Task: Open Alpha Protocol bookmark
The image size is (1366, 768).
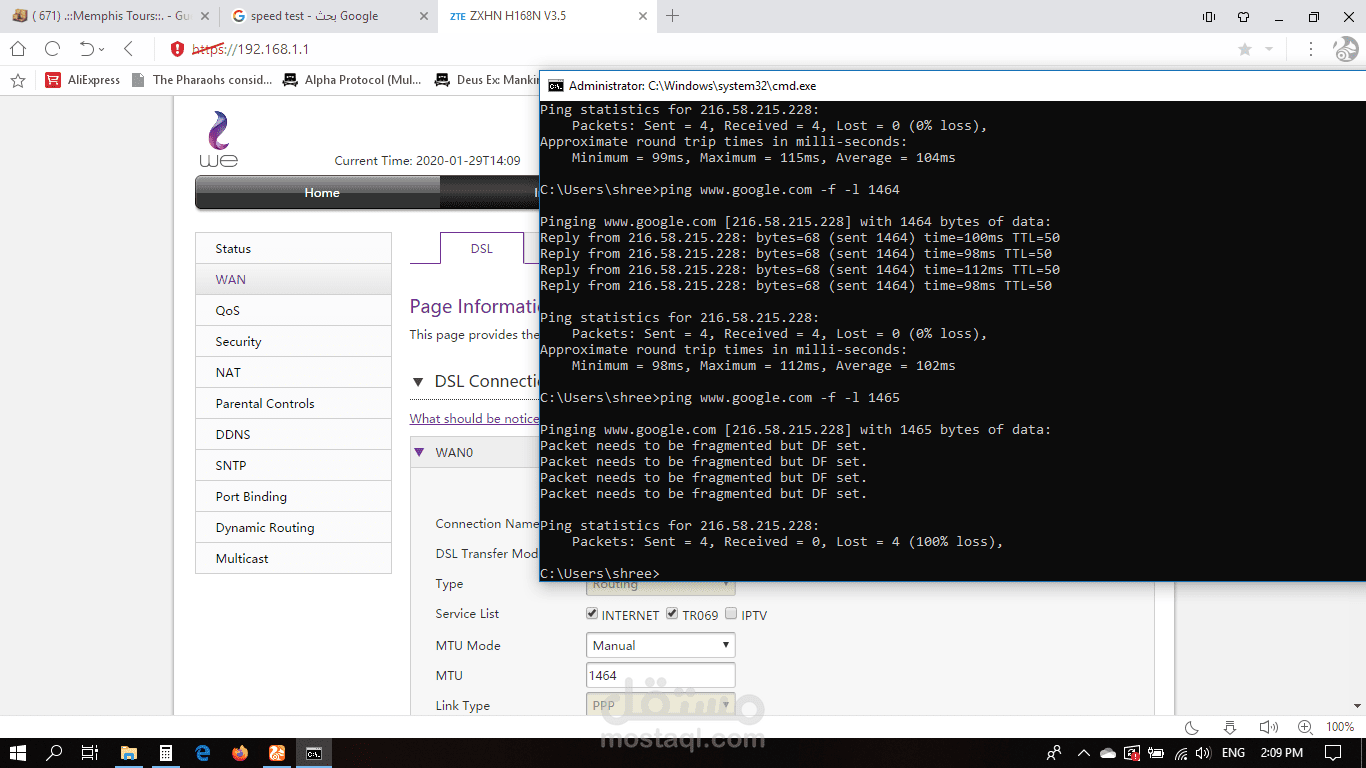Action: coord(352,80)
